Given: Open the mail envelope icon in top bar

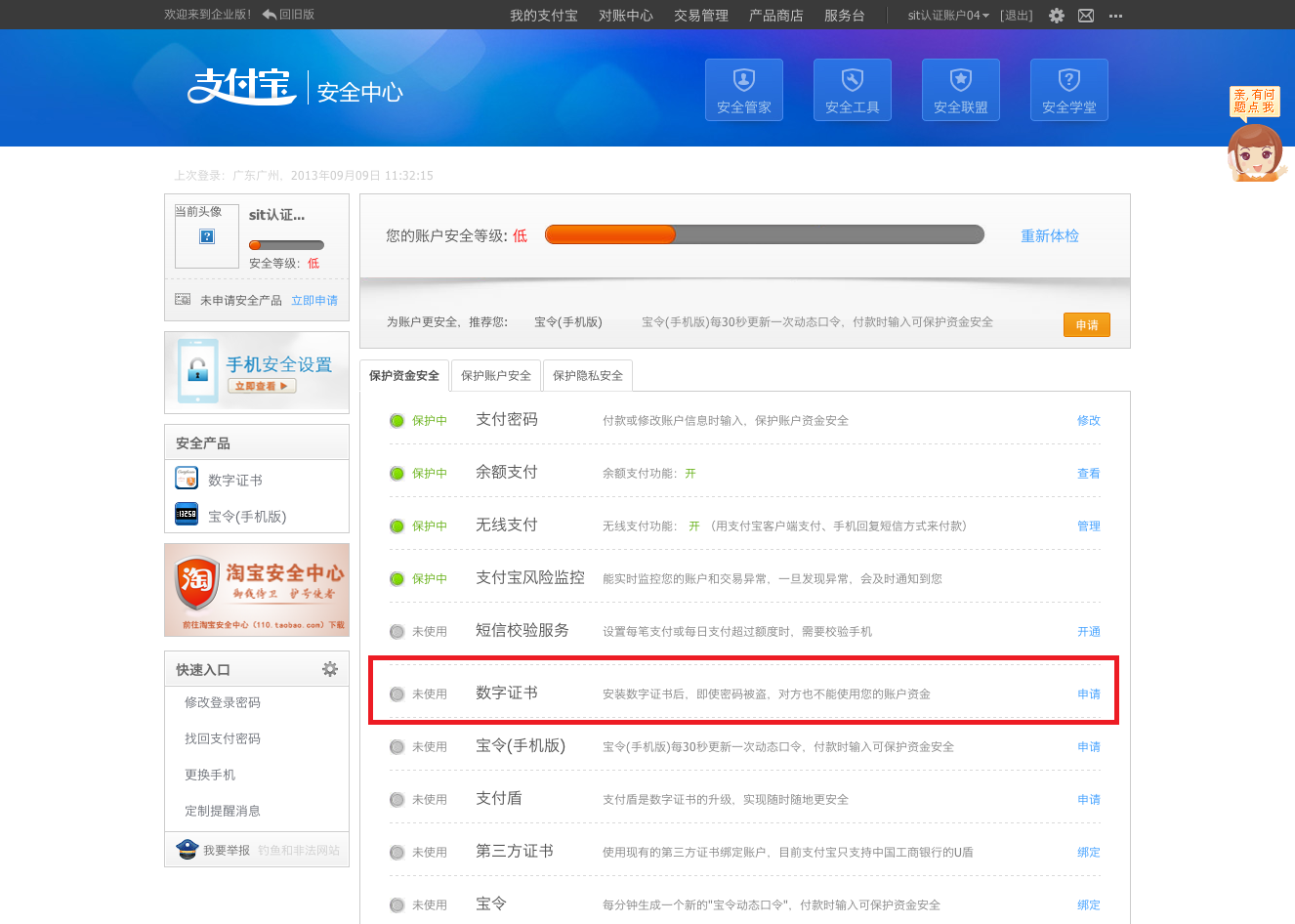Looking at the screenshot, I should click(x=1086, y=16).
